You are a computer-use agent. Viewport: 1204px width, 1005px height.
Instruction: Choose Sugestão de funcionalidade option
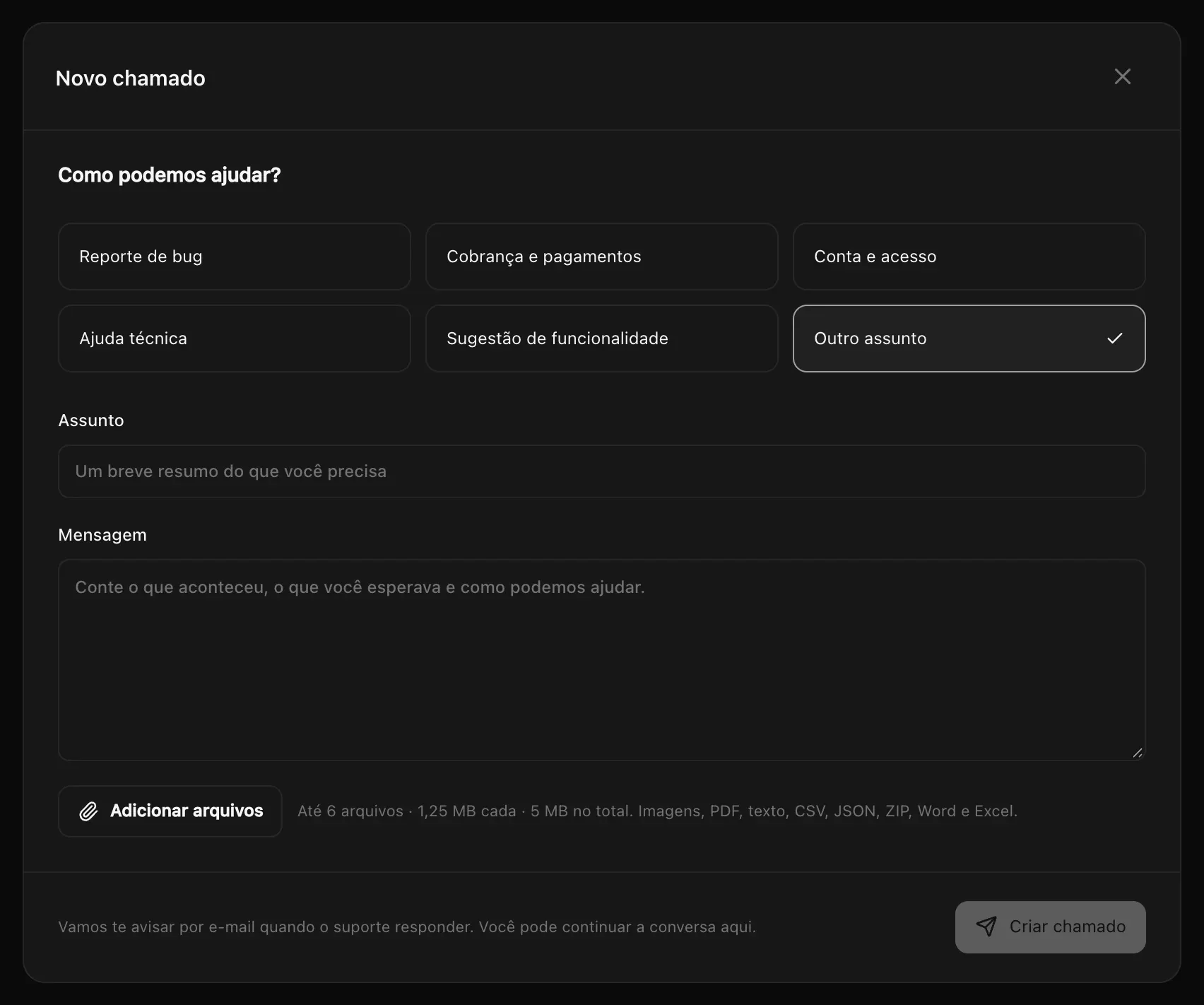pyautogui.click(x=602, y=339)
